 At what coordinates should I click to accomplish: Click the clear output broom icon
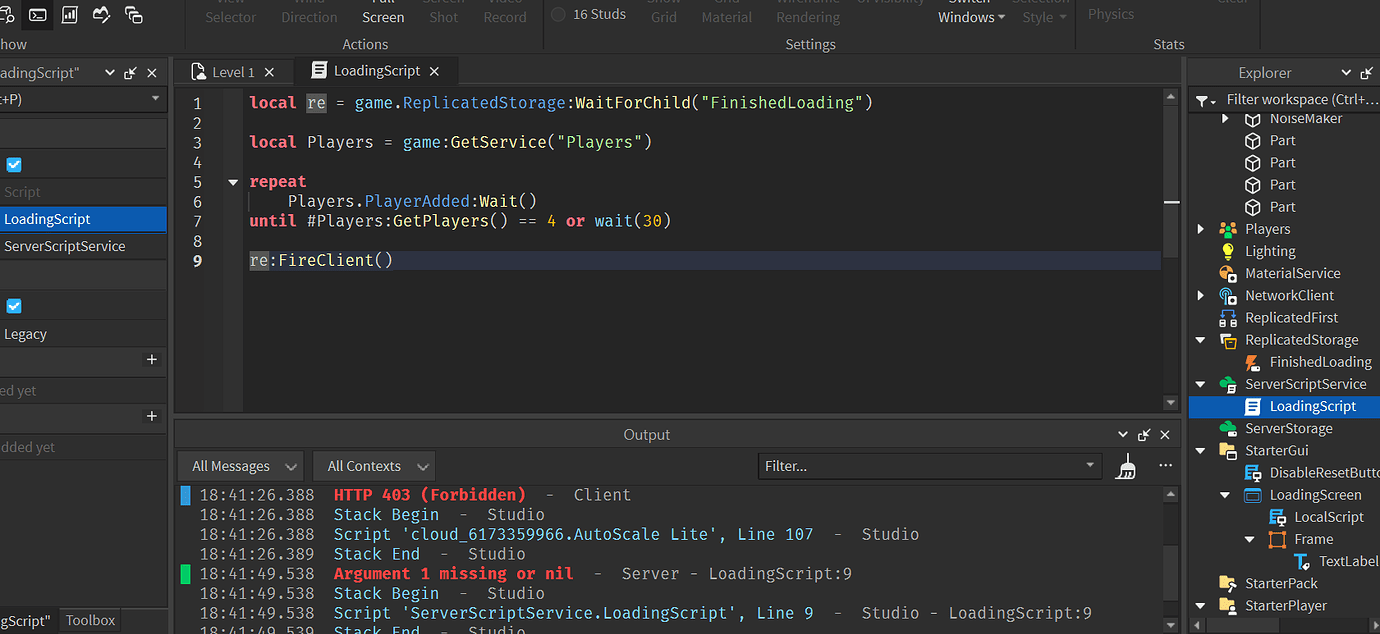pos(1125,465)
